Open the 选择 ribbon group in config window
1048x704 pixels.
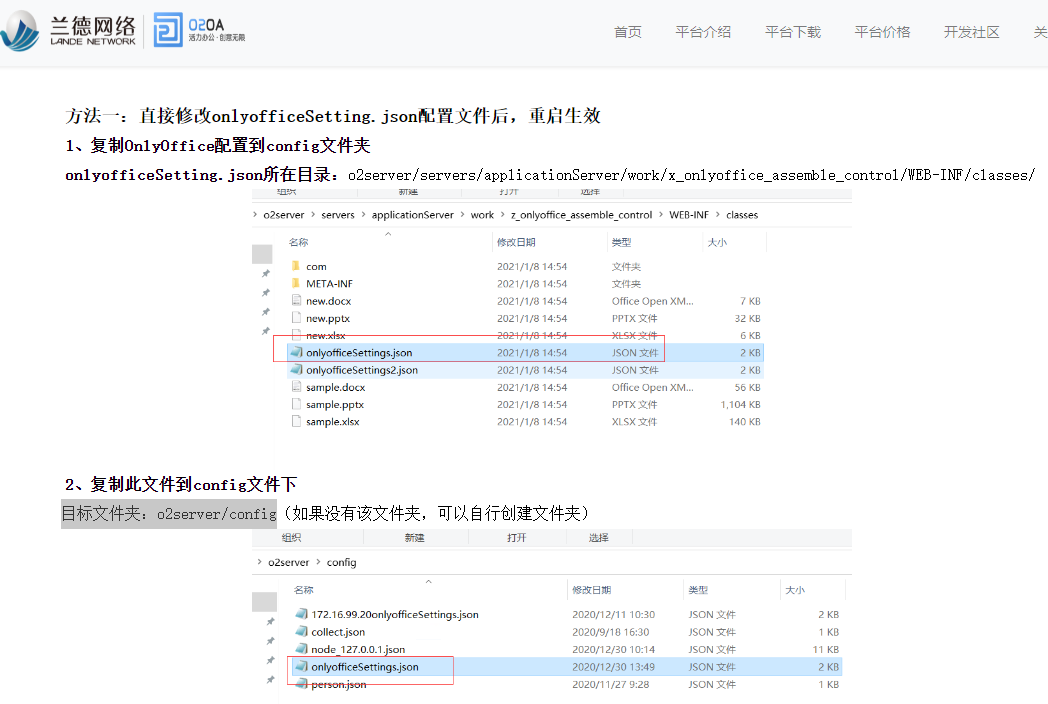[599, 538]
